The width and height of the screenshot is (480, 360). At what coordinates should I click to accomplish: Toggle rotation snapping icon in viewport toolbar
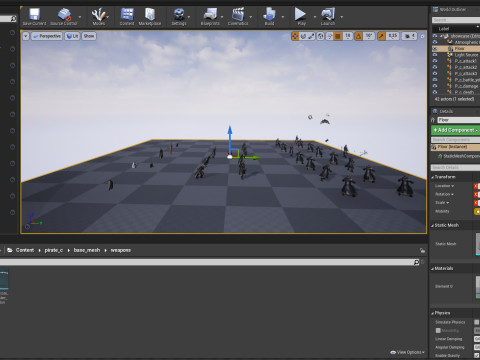[x=359, y=36]
